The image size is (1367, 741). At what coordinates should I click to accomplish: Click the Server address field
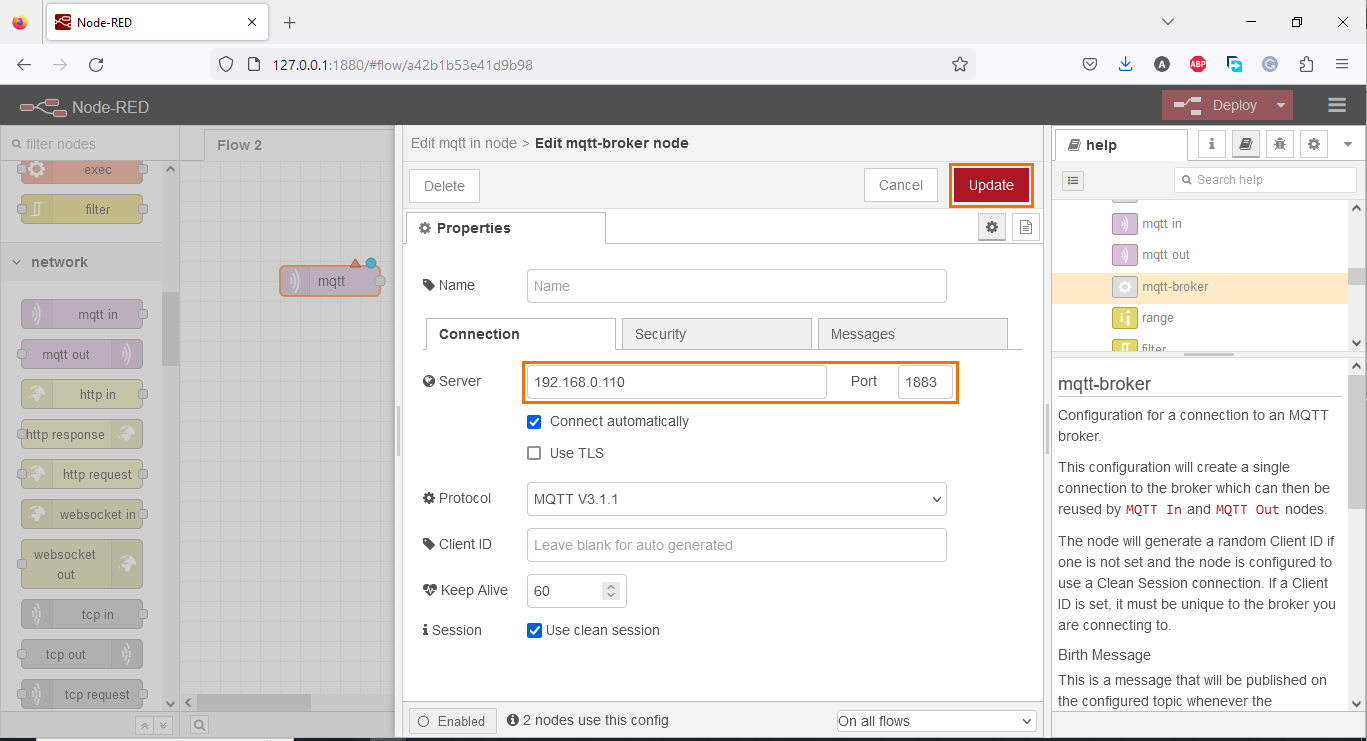coord(677,382)
